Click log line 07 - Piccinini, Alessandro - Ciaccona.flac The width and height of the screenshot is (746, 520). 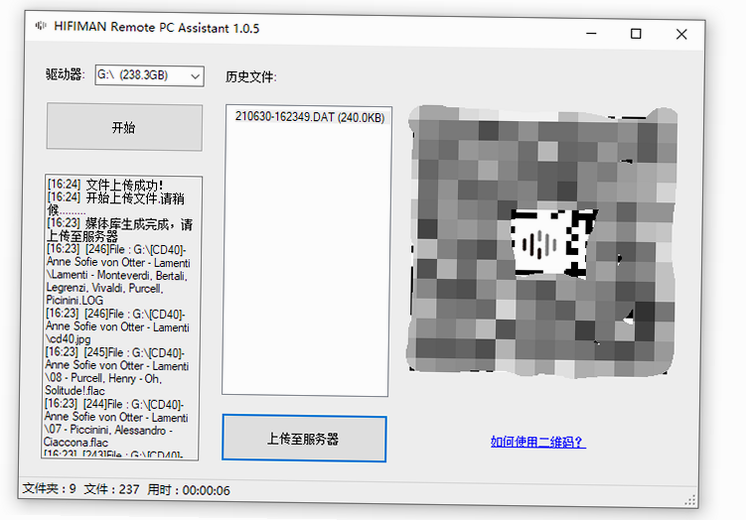(x=116, y=423)
